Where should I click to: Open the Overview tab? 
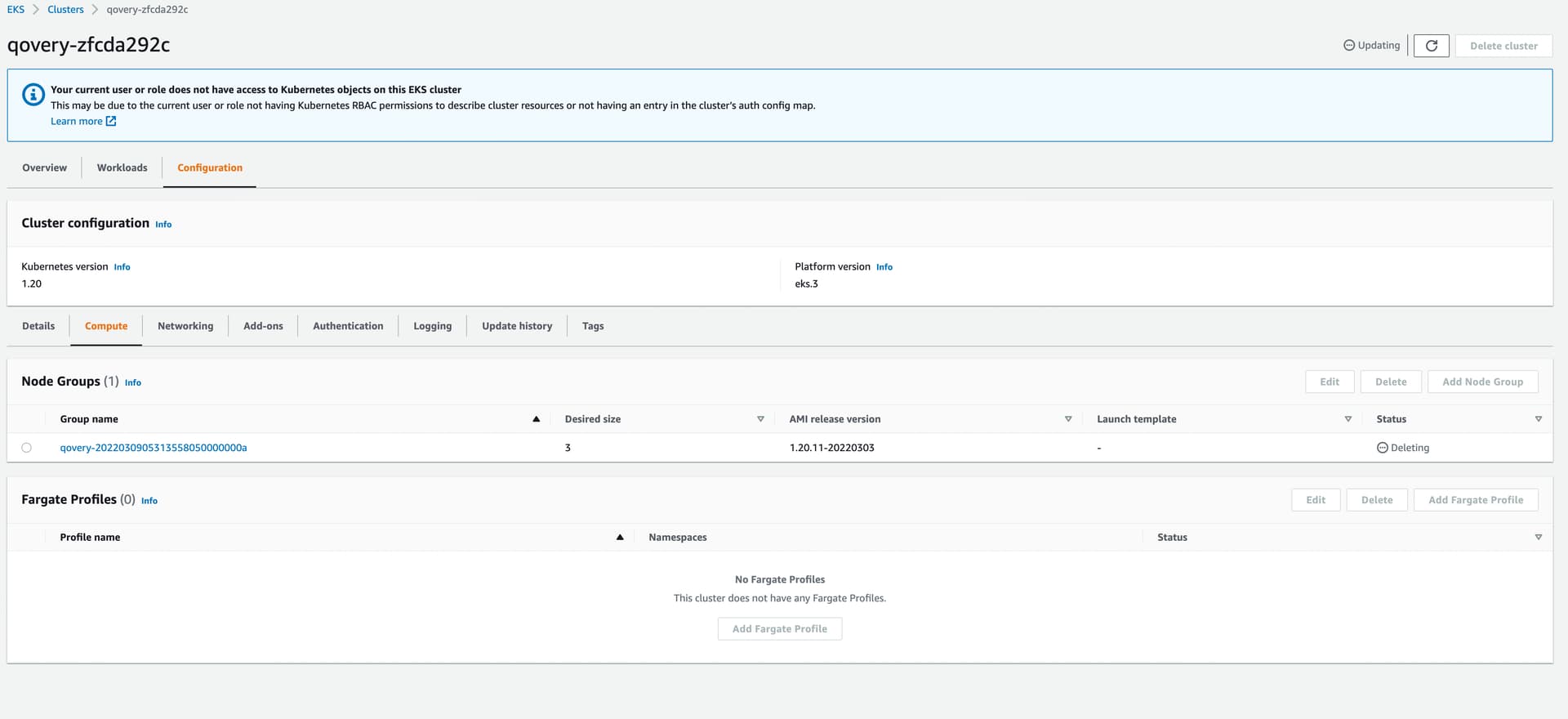[44, 167]
